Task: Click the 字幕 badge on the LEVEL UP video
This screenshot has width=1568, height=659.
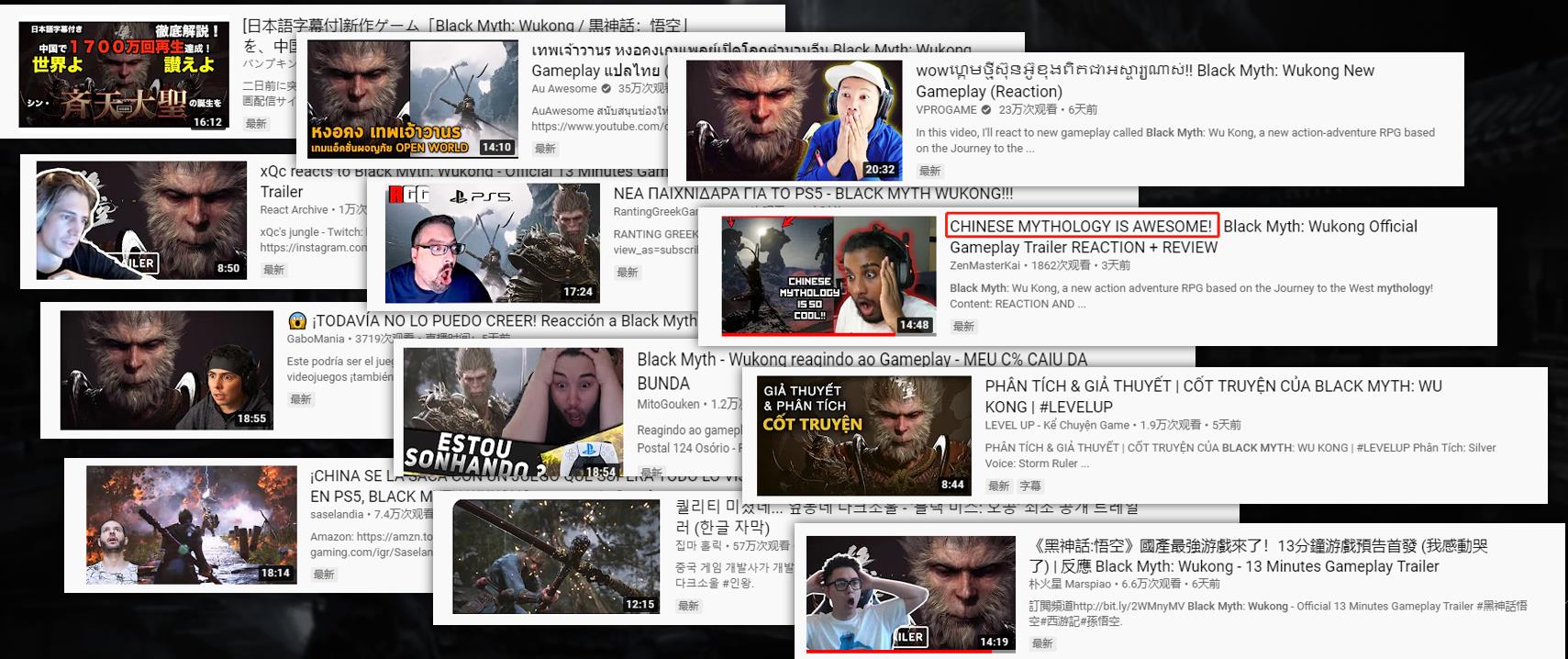Action: pos(1030,486)
